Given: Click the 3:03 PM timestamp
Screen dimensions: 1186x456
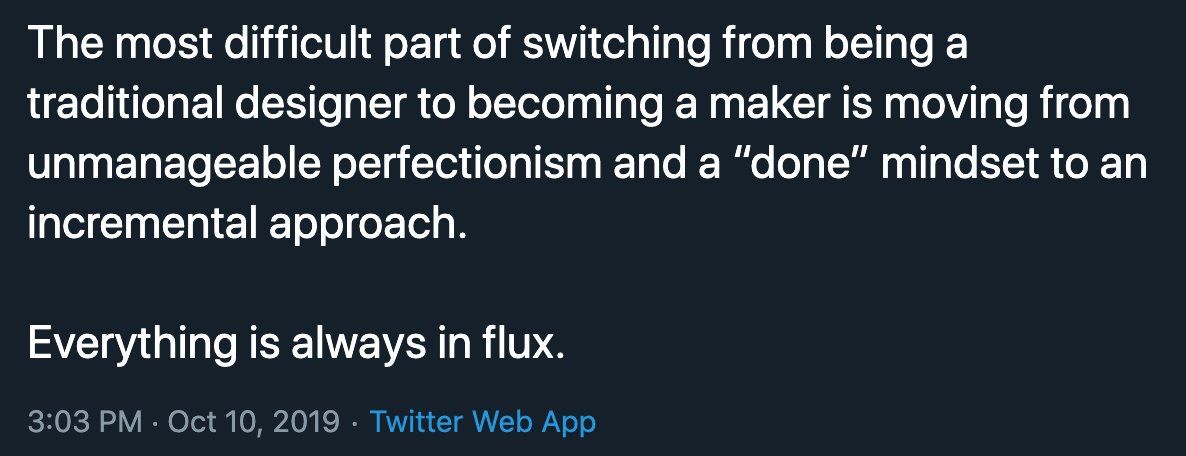Looking at the screenshot, I should coord(85,421).
